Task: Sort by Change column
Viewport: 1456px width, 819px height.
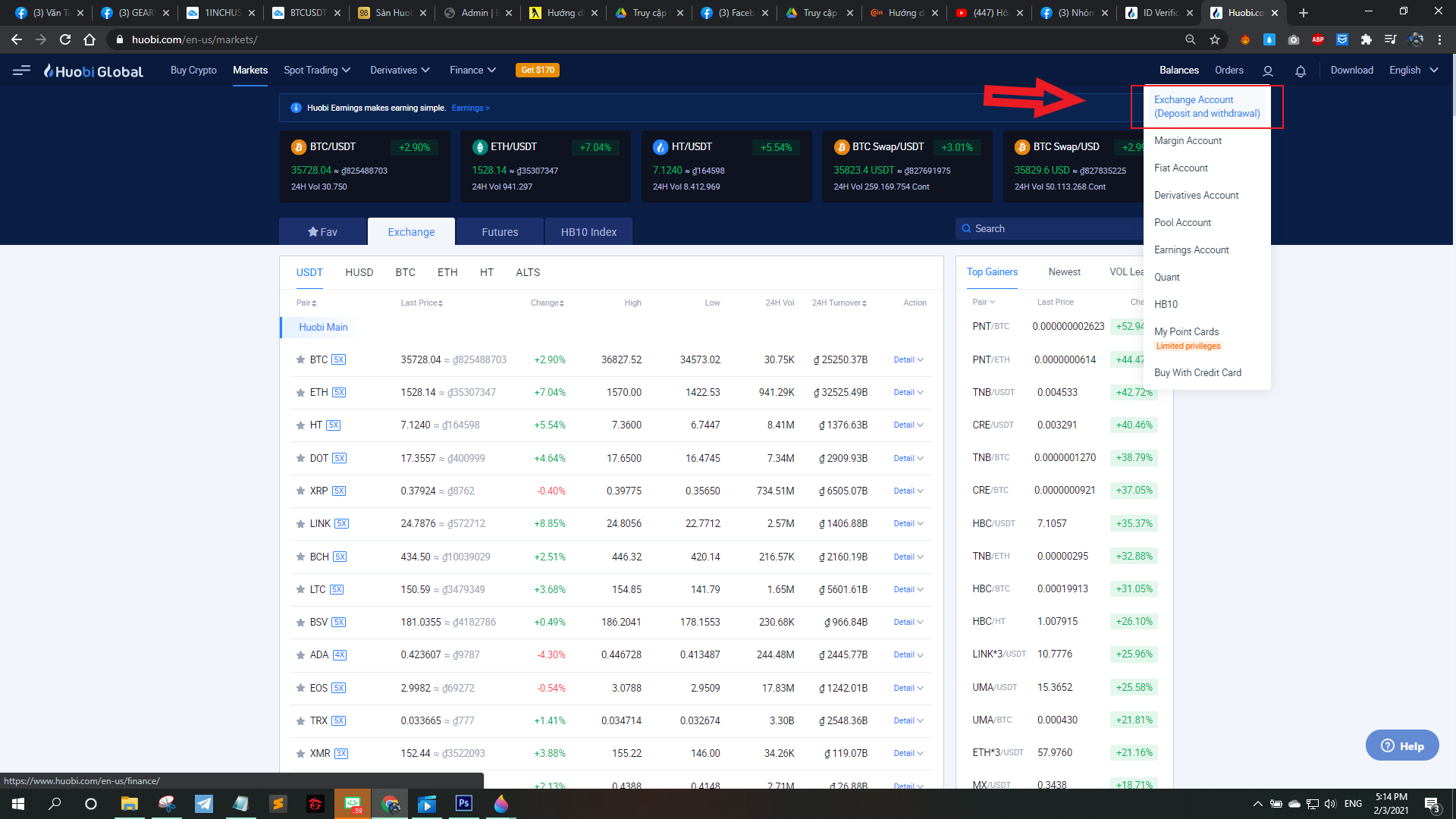Action: pyautogui.click(x=547, y=303)
